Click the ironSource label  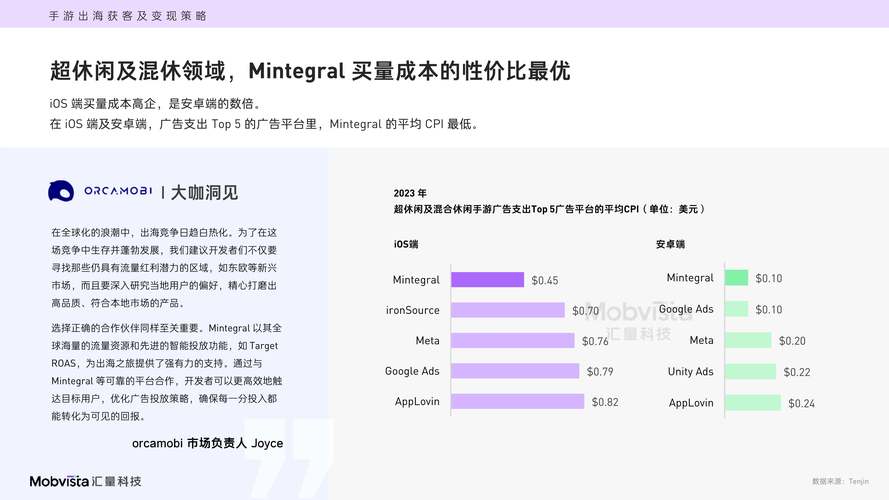413,310
